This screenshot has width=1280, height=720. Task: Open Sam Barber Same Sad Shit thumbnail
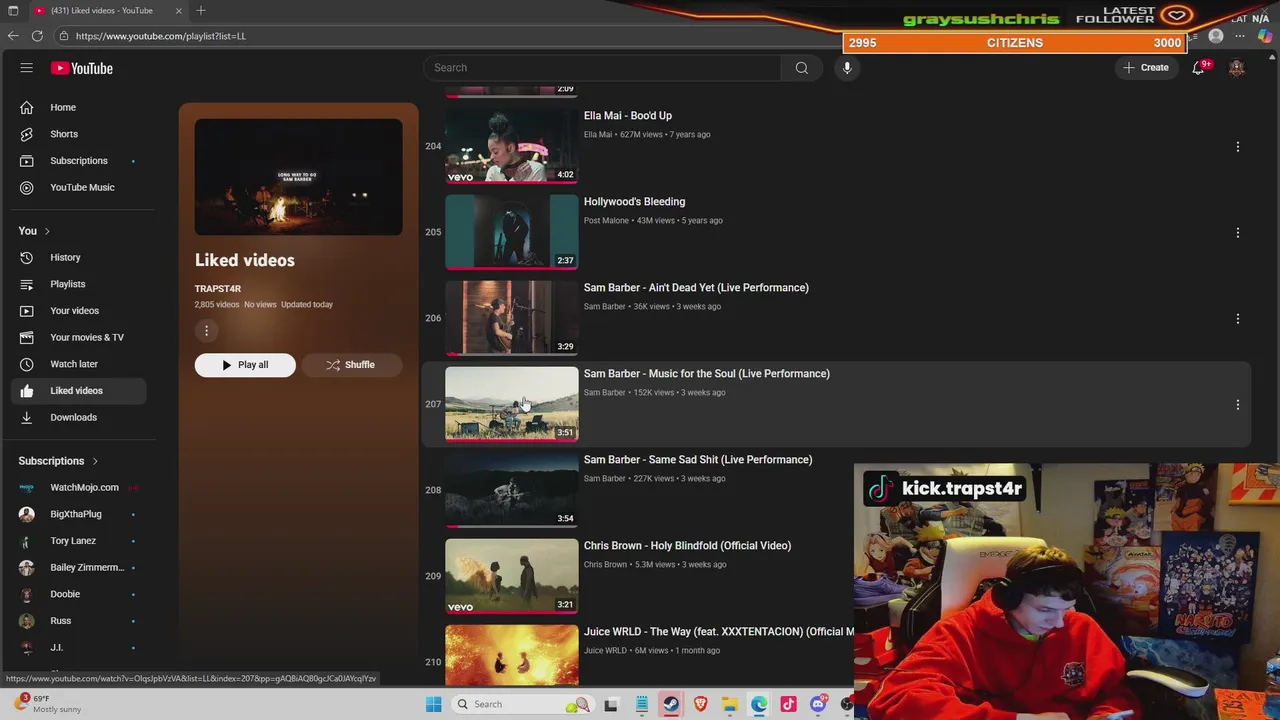512,490
